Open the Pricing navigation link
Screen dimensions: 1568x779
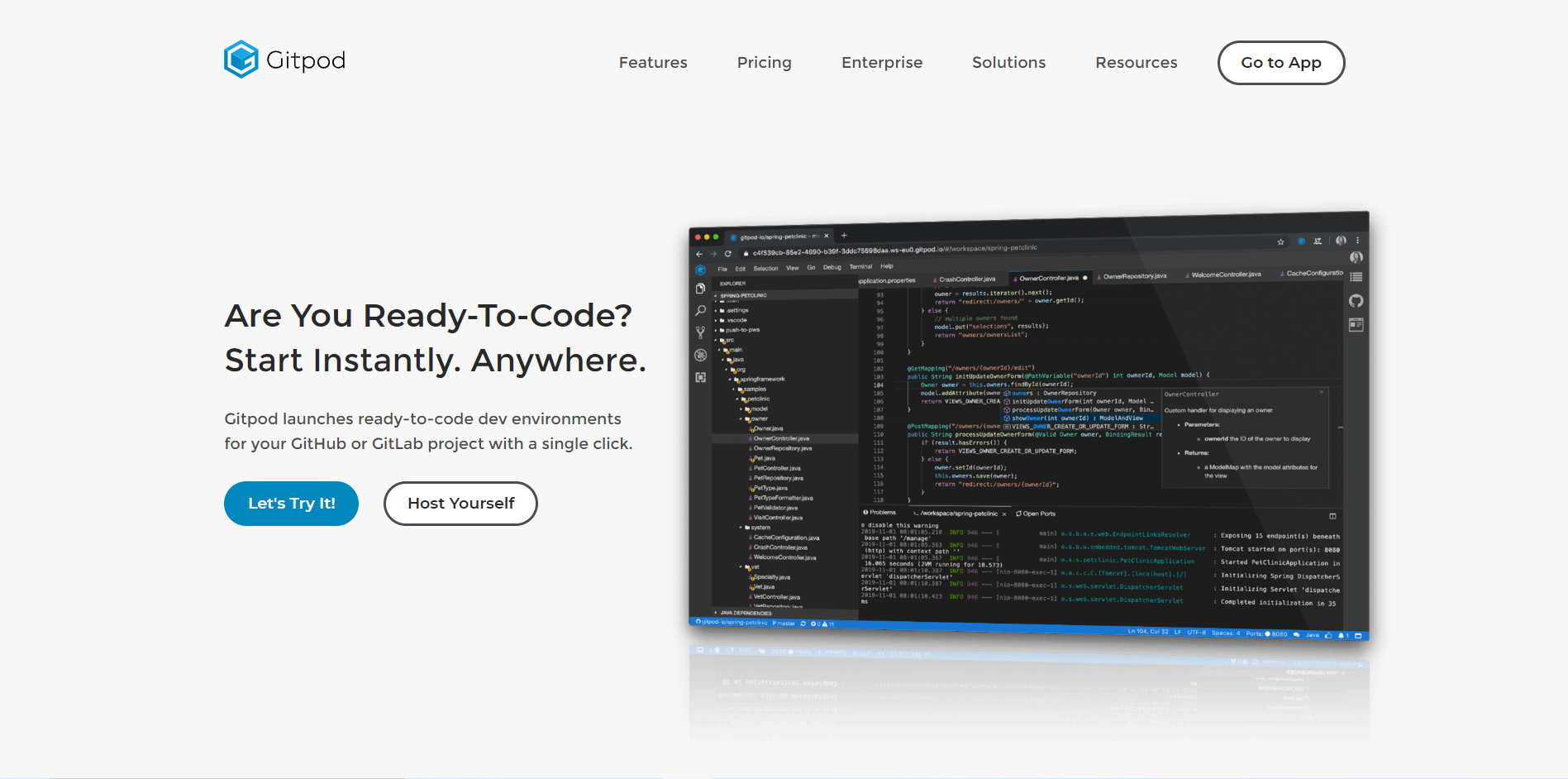click(x=764, y=63)
